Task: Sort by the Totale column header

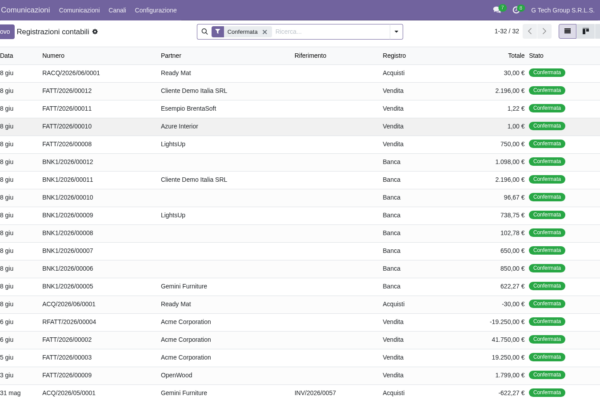Action: pyautogui.click(x=516, y=56)
